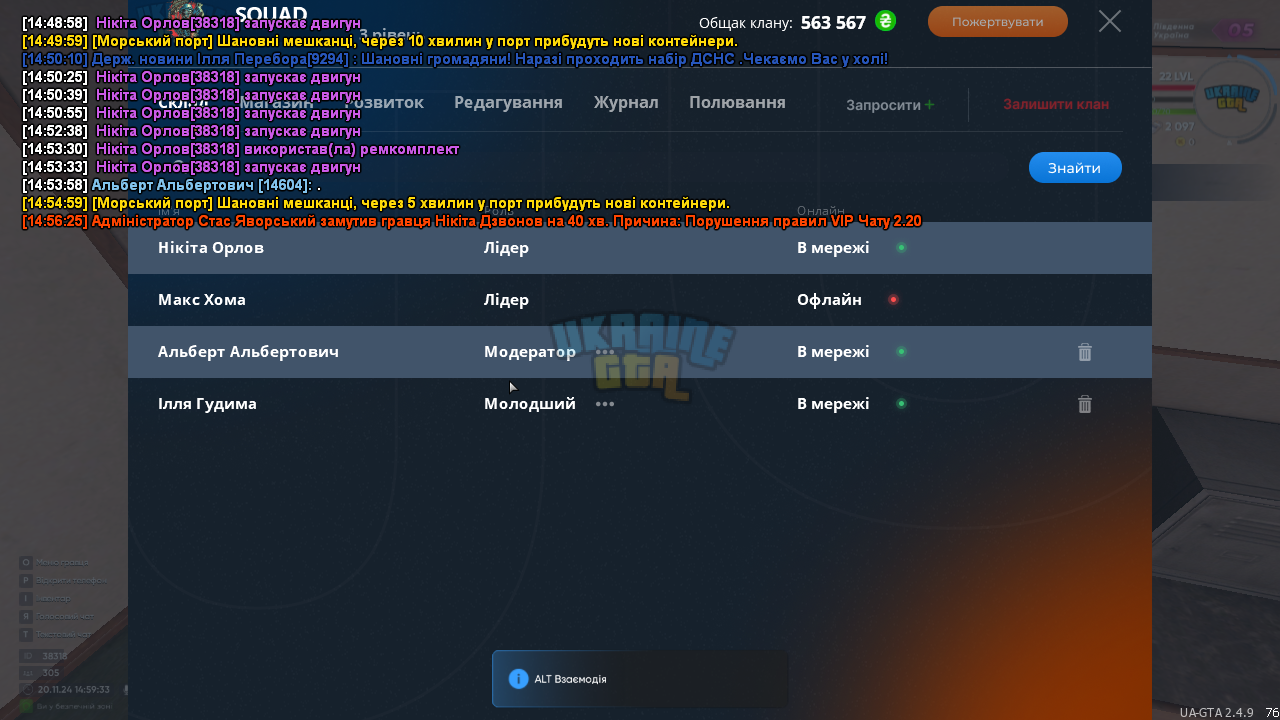
Task: Select the Нікіта Орлов member row
Action: point(640,248)
